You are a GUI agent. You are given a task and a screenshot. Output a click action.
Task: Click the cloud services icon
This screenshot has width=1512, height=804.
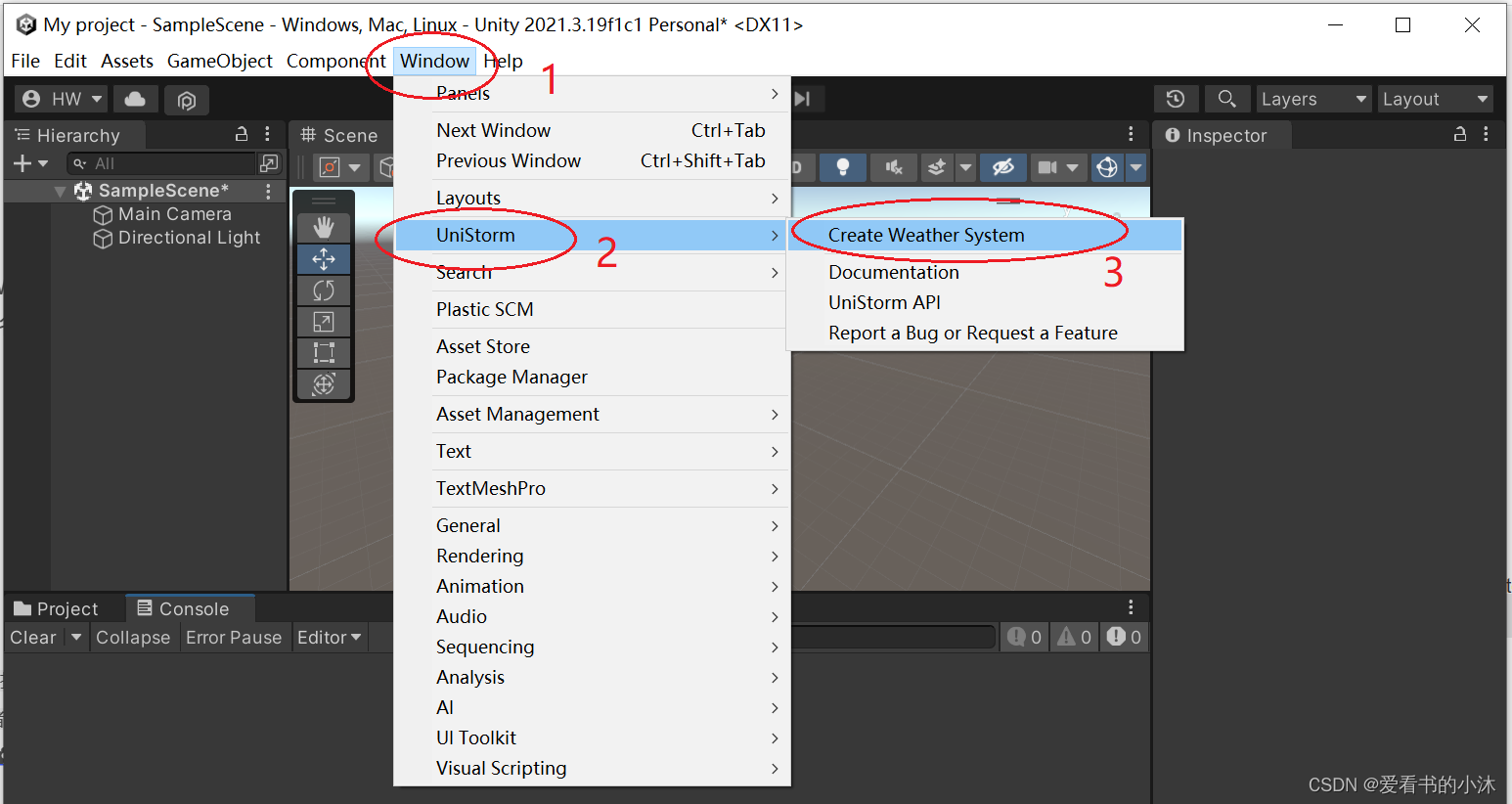point(136,99)
